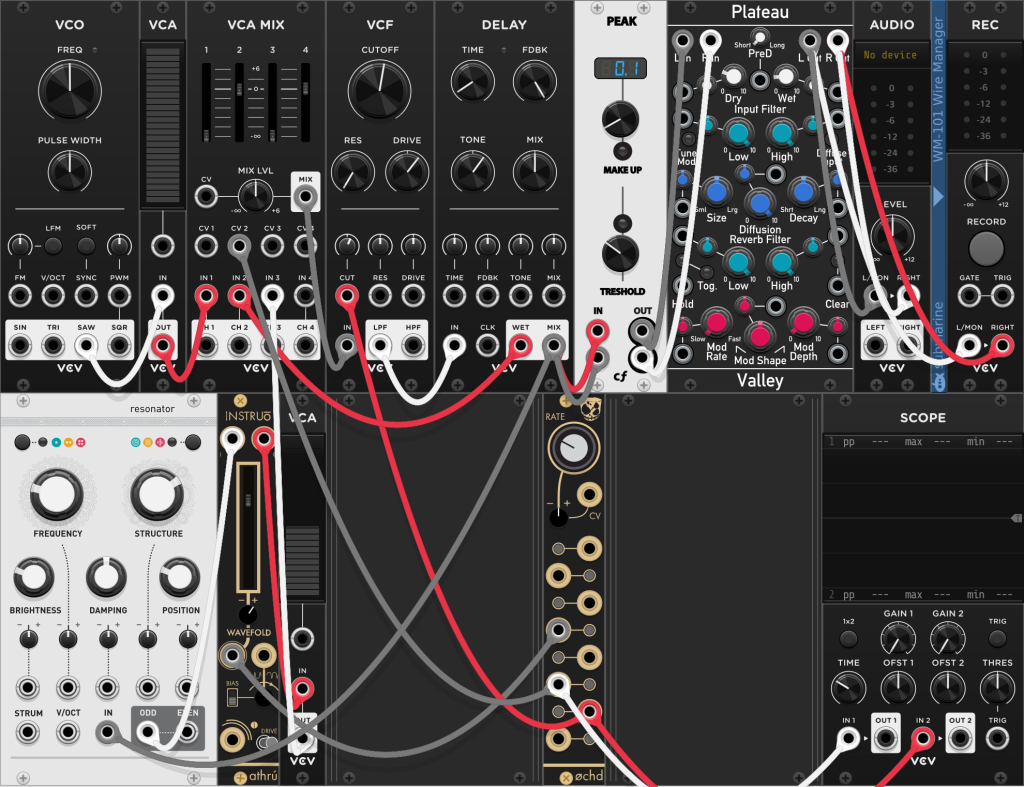Click the SCOPE TIME knob
1024x787 pixels.
pos(848,688)
